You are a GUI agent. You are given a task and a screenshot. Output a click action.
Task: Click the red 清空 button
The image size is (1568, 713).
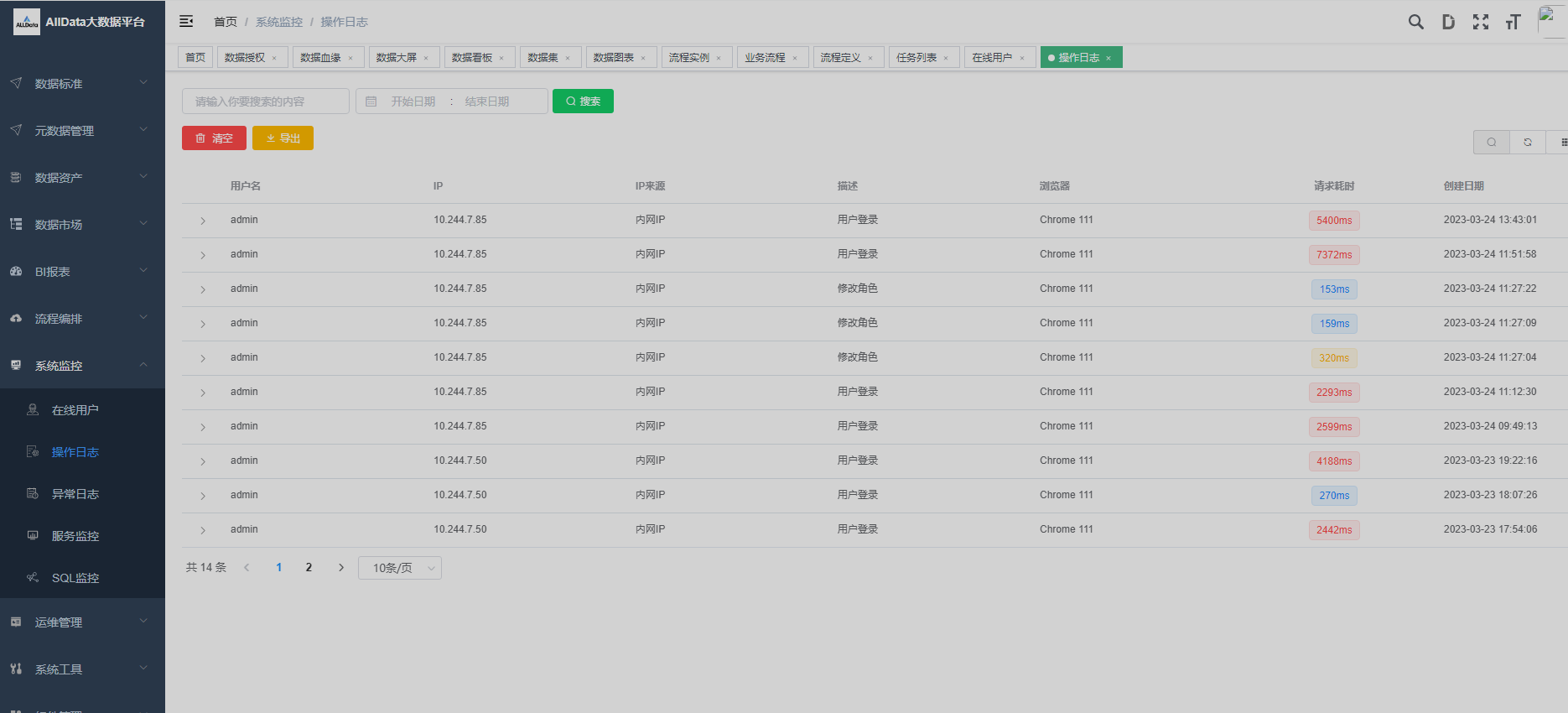pyautogui.click(x=214, y=138)
